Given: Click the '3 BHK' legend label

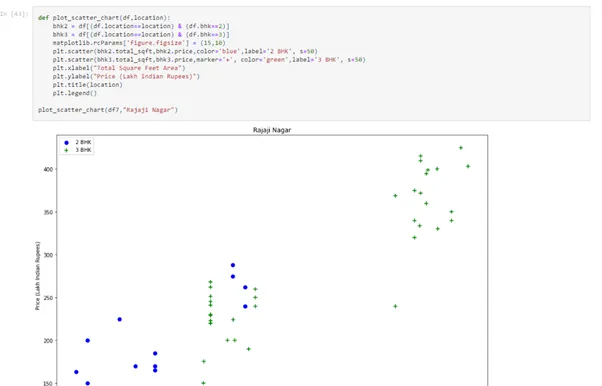Looking at the screenshot, I should pyautogui.click(x=83, y=150).
